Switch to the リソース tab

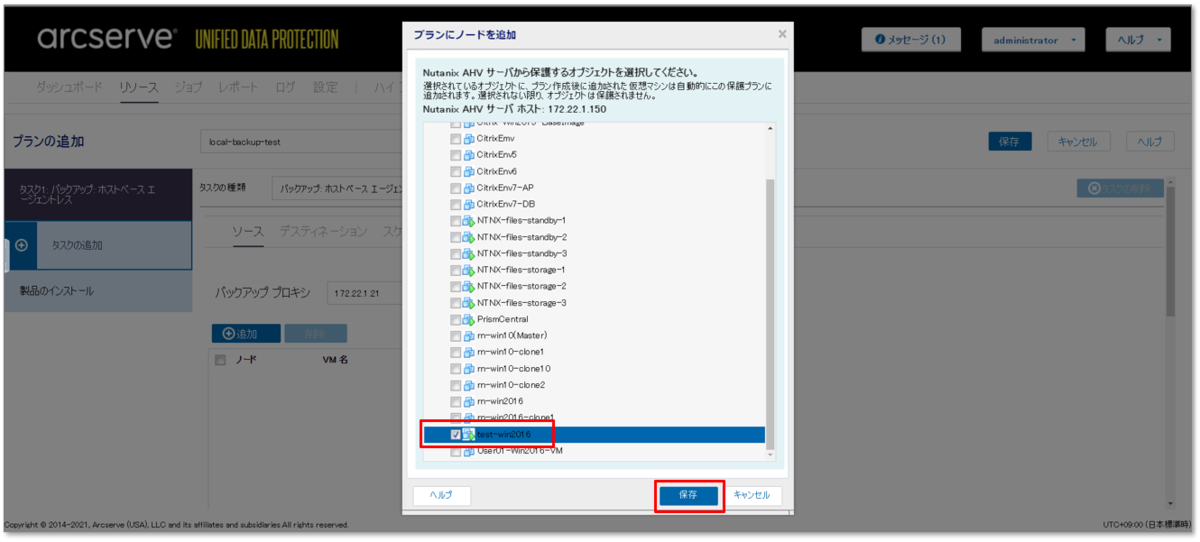[x=139, y=87]
